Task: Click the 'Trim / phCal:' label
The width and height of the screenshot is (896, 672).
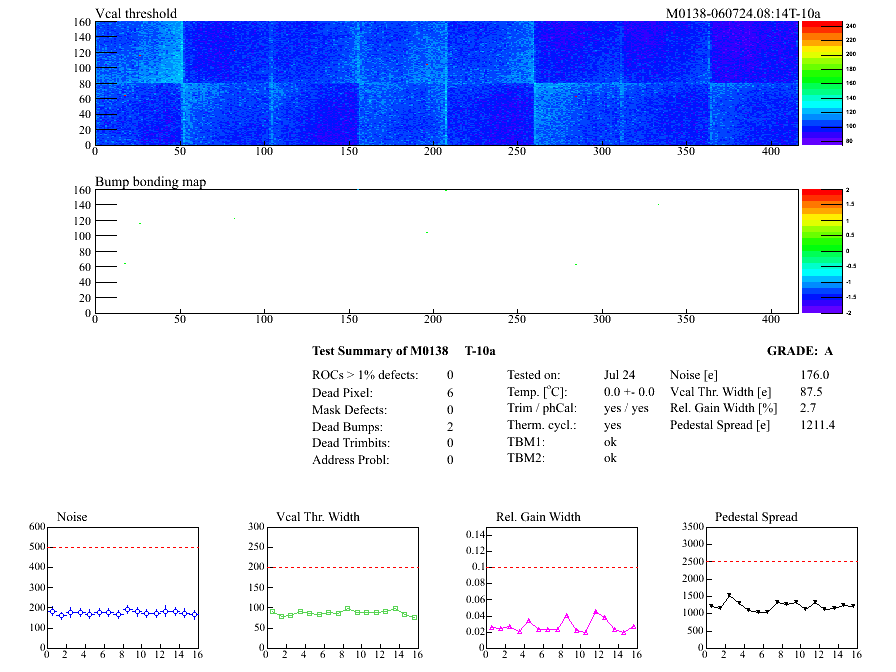Action: 542,408
